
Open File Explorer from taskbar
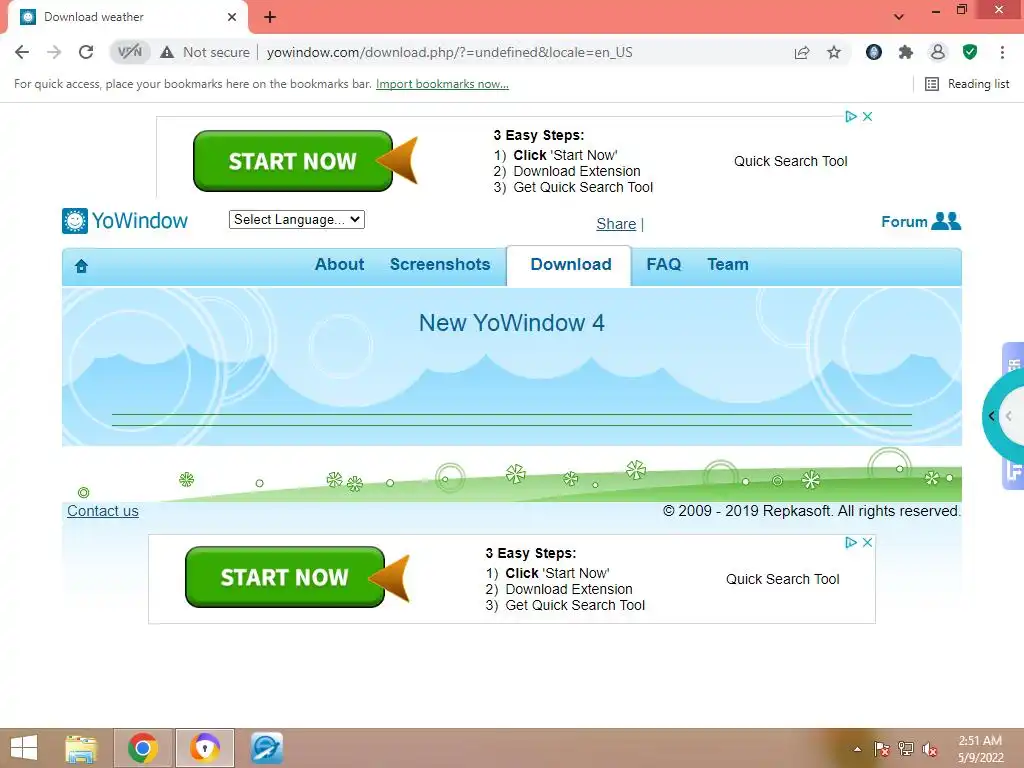(x=81, y=748)
